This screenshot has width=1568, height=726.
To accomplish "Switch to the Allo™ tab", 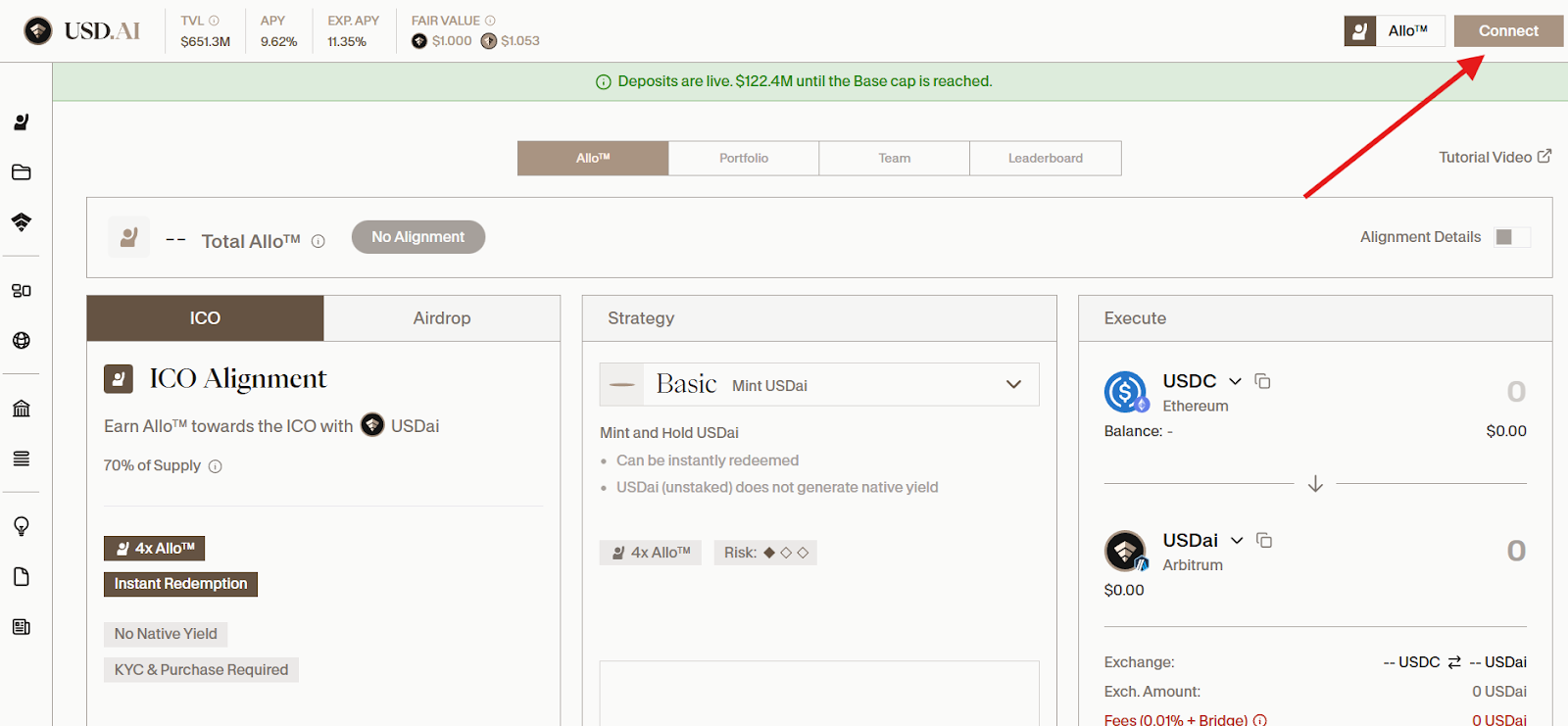I will pos(593,158).
